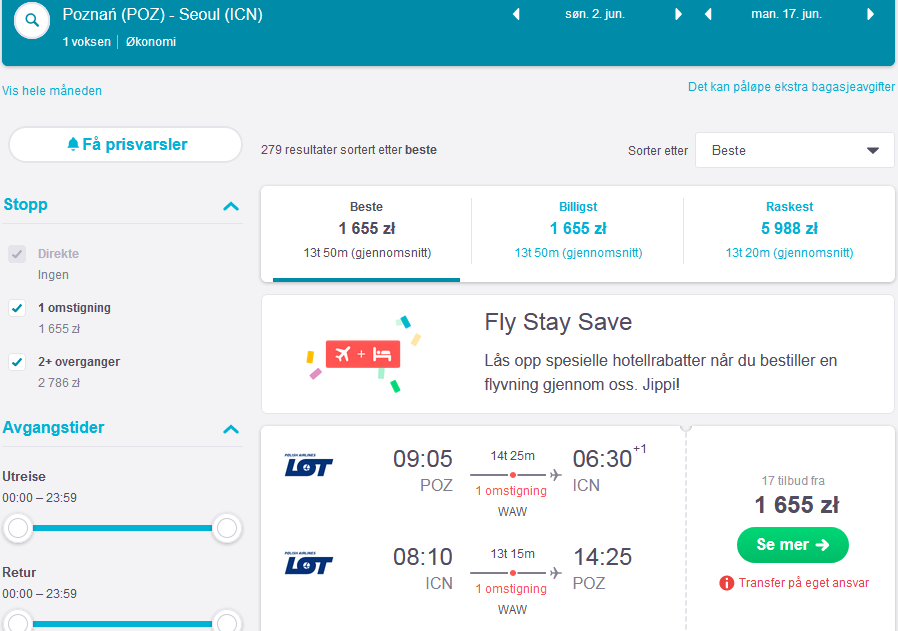Click the red info icon by Transfer warning

(726, 583)
